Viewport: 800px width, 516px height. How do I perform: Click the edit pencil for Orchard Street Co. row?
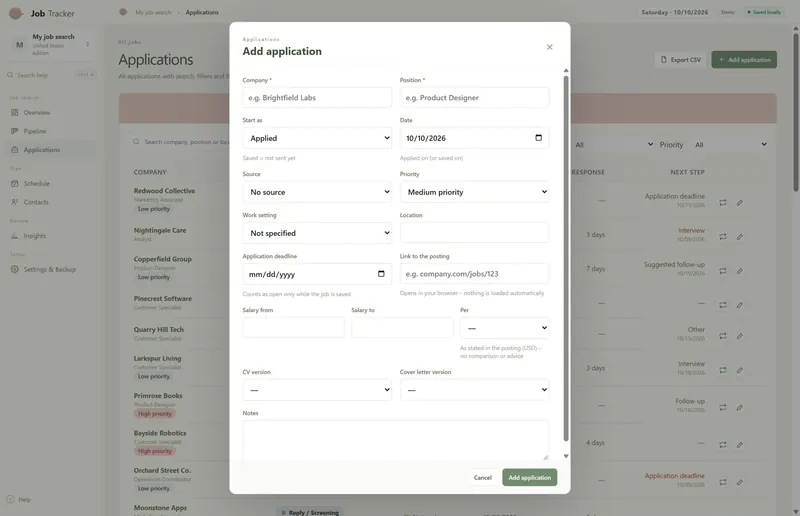[739, 482]
